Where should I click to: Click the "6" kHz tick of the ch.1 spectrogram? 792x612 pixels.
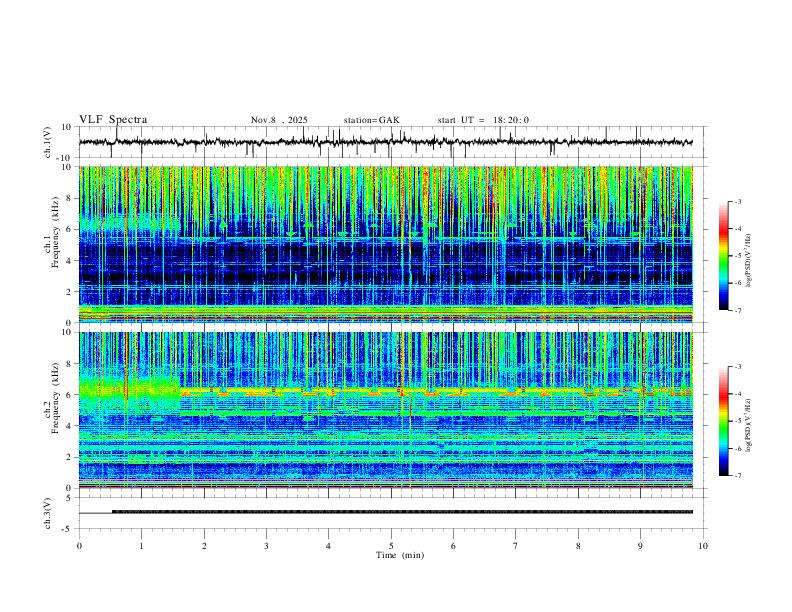point(70,229)
